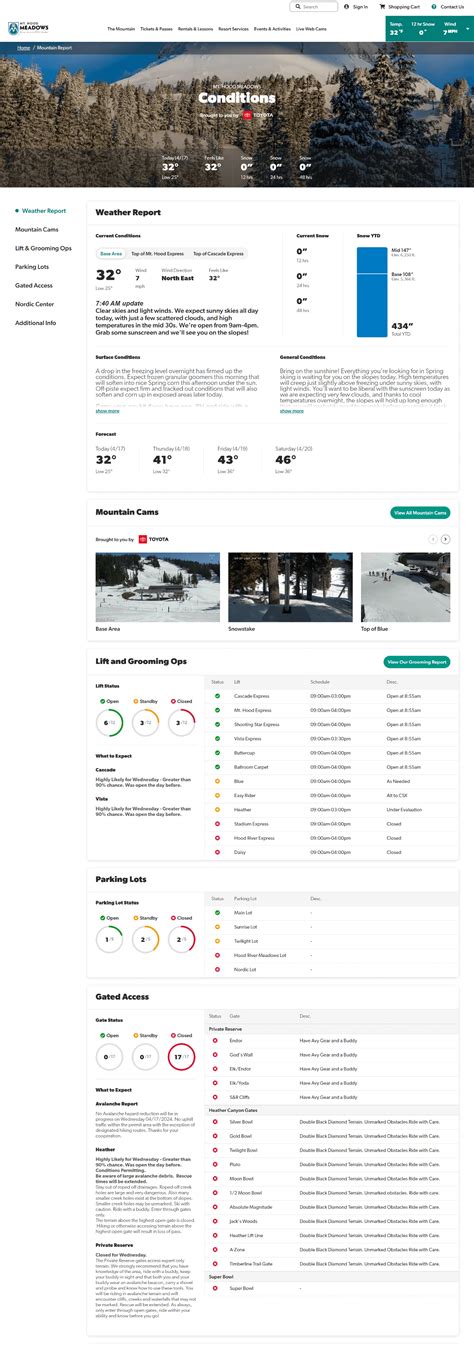
Task: Click the standby status icon beside Blue lift
Action: click(x=217, y=780)
